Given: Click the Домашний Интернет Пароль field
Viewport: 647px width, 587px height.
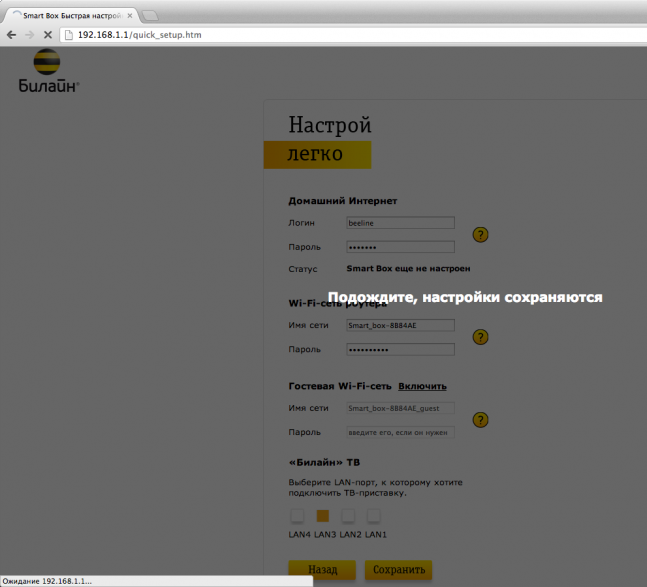Looking at the screenshot, I should click(400, 247).
